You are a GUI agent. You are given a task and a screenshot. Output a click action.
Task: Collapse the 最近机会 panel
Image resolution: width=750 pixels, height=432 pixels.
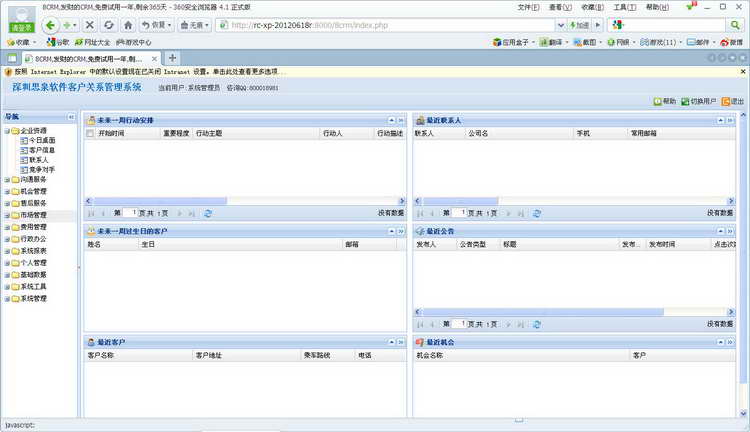click(x=721, y=342)
